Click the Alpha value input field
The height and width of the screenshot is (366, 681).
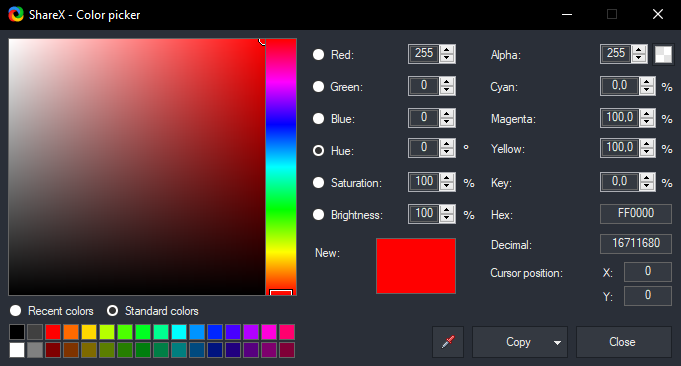pos(616,54)
